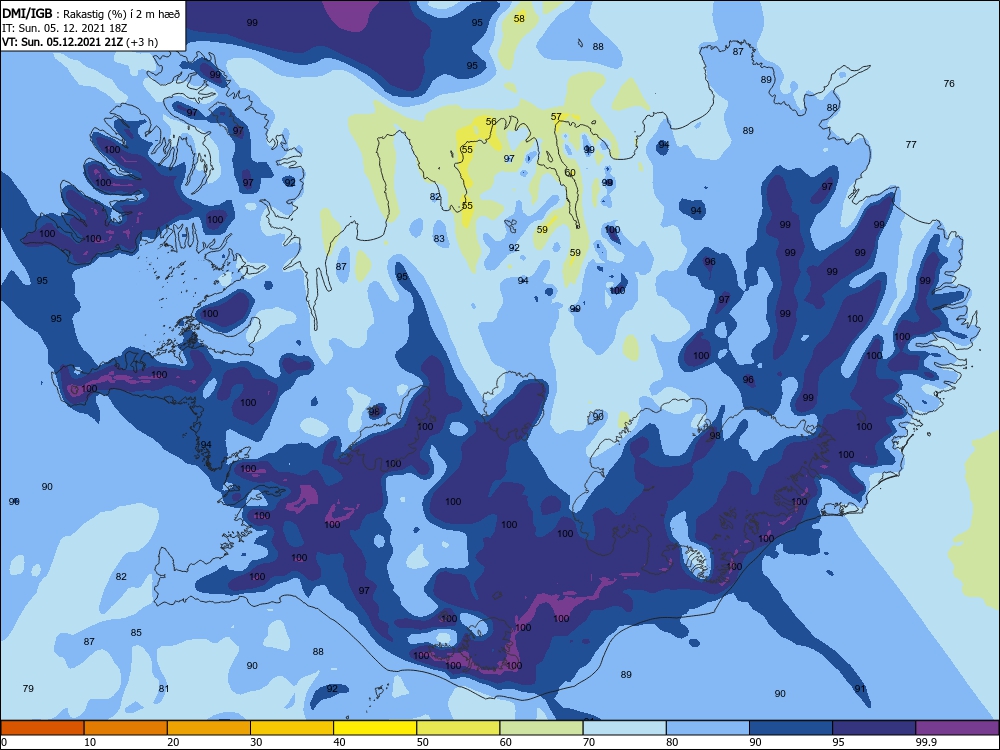Click the pale blue 70–80 legend swatch
The image size is (1000, 750).
pos(624,728)
